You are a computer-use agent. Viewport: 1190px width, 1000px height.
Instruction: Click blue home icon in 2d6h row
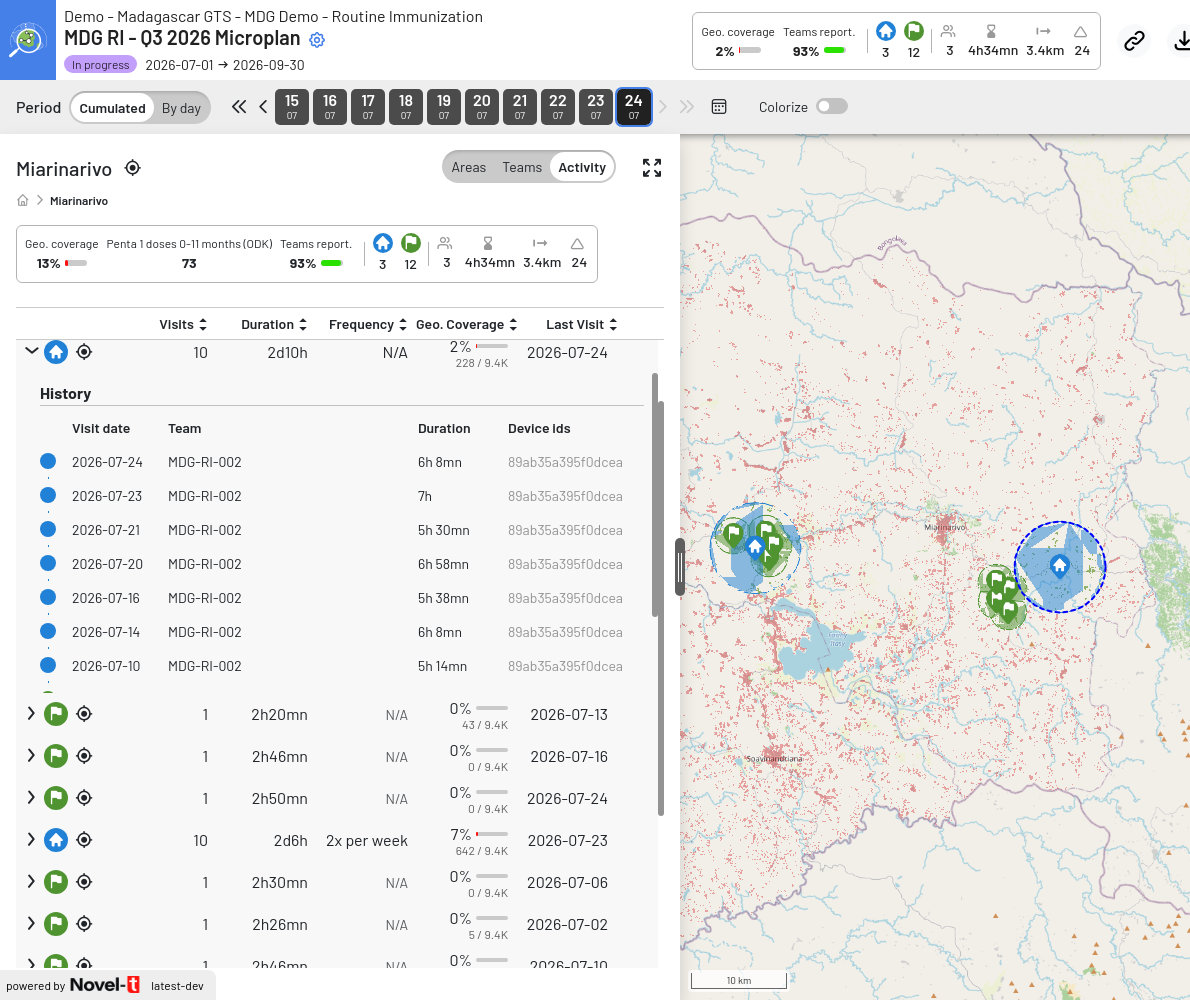(56, 840)
